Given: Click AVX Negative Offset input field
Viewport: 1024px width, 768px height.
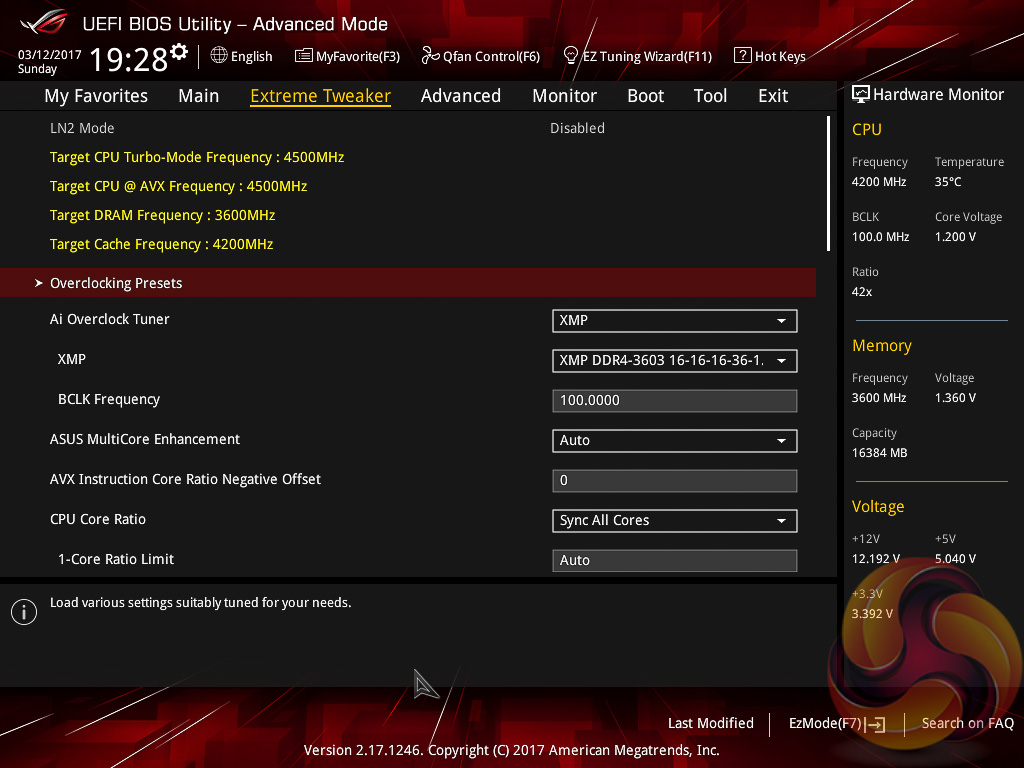Looking at the screenshot, I should (675, 481).
